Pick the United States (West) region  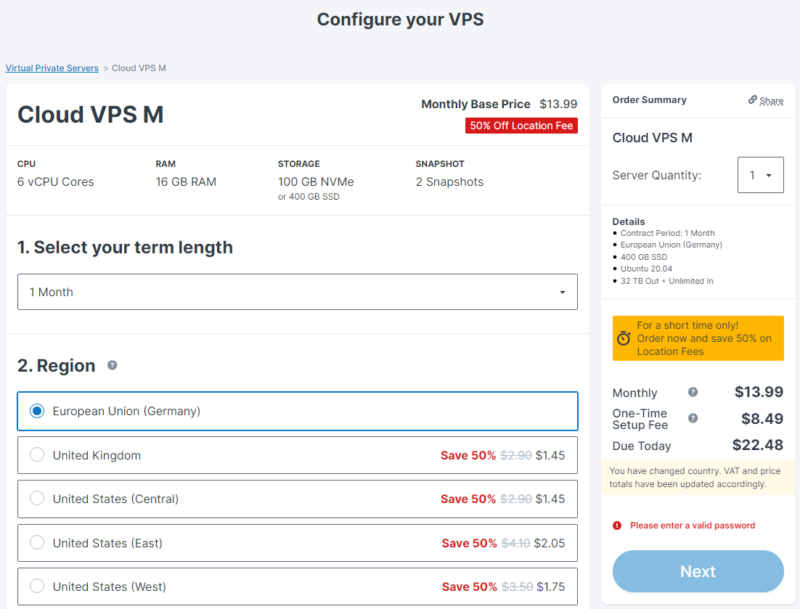point(37,587)
